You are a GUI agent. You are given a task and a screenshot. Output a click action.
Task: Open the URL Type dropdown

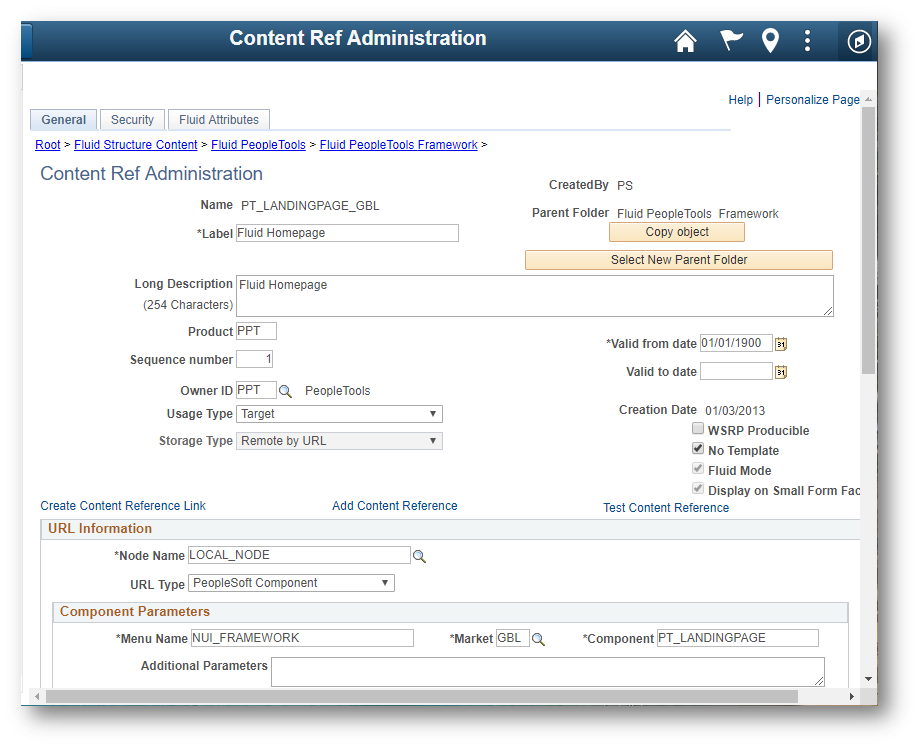(291, 583)
